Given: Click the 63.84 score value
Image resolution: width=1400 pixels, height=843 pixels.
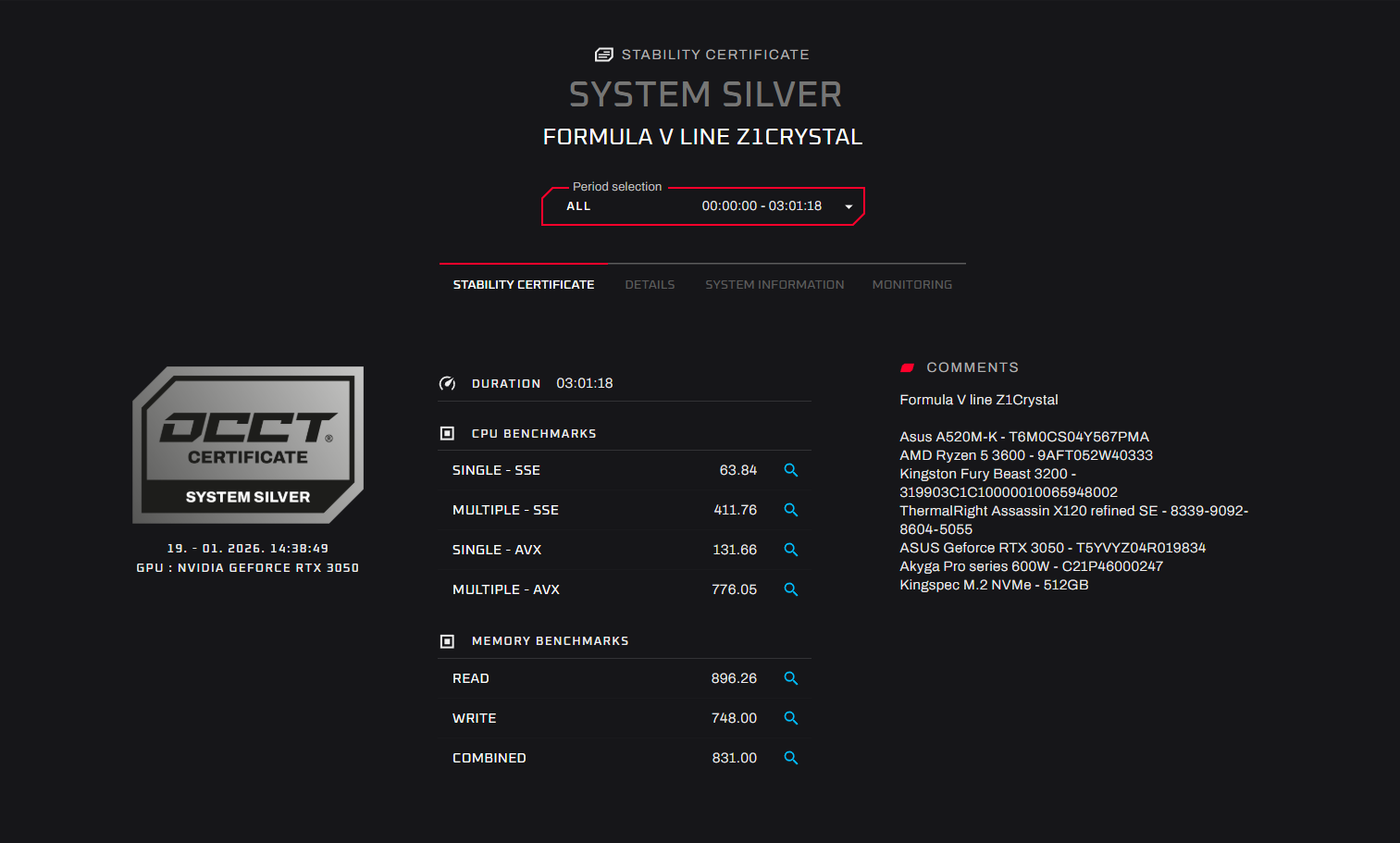Looking at the screenshot, I should click(738, 470).
